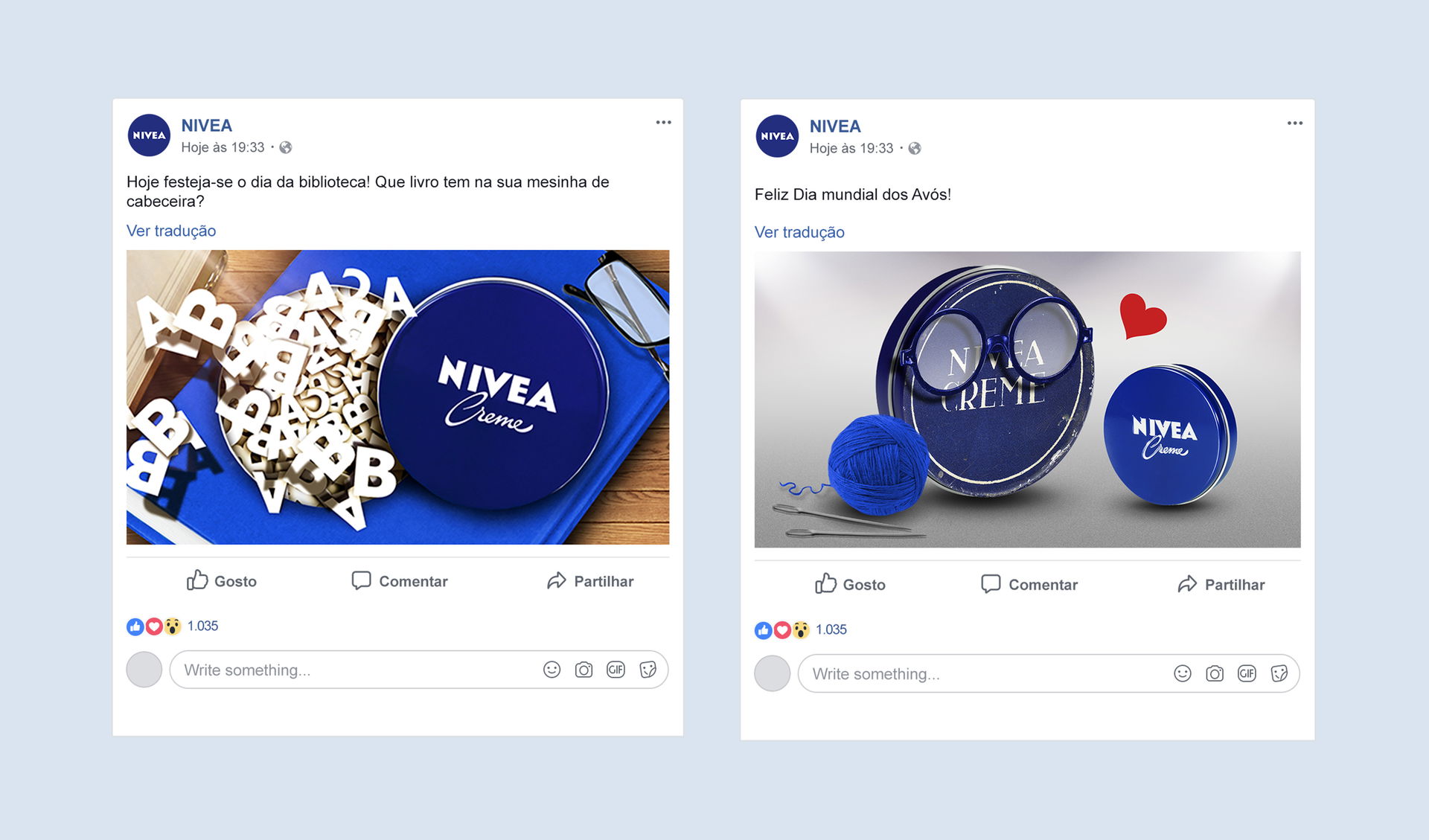Open the three-dot menu on the library post

click(663, 123)
